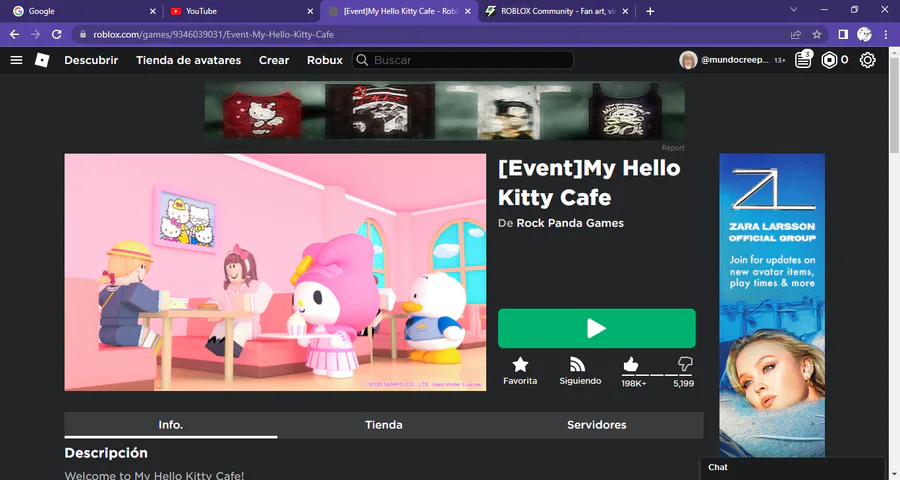Like the game with thumbs up
This screenshot has height=480, width=900.
tap(630, 364)
